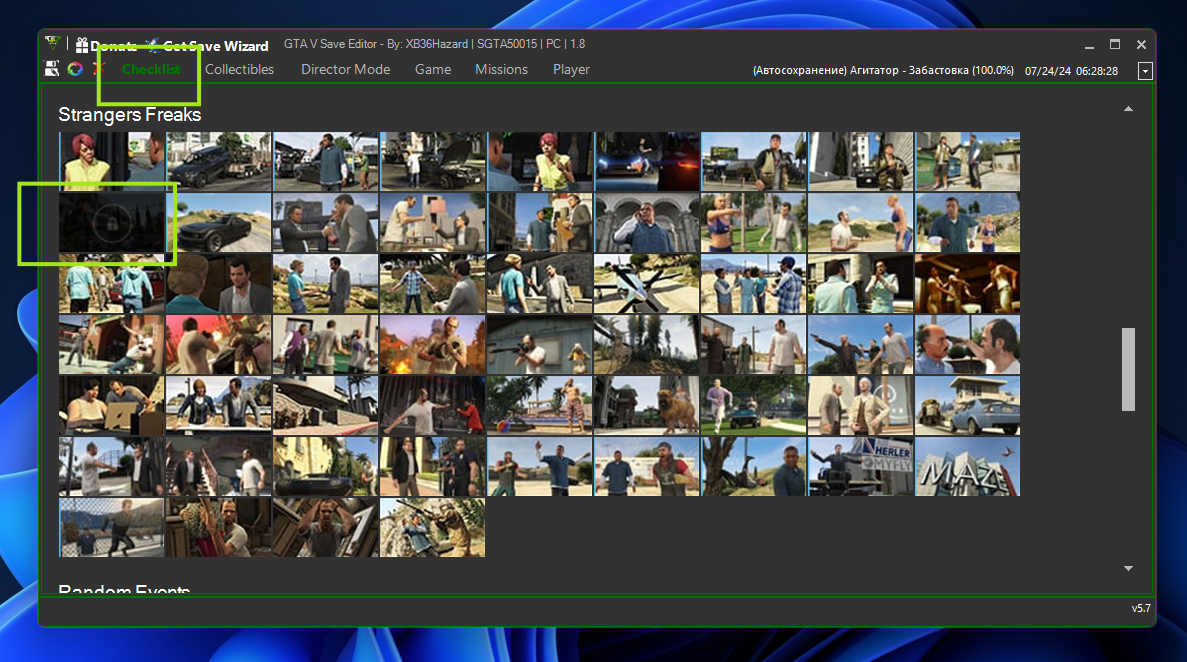Select the man with minigun explosion thumbnail
Viewport: 1187px width, 662px height.
coord(432,345)
